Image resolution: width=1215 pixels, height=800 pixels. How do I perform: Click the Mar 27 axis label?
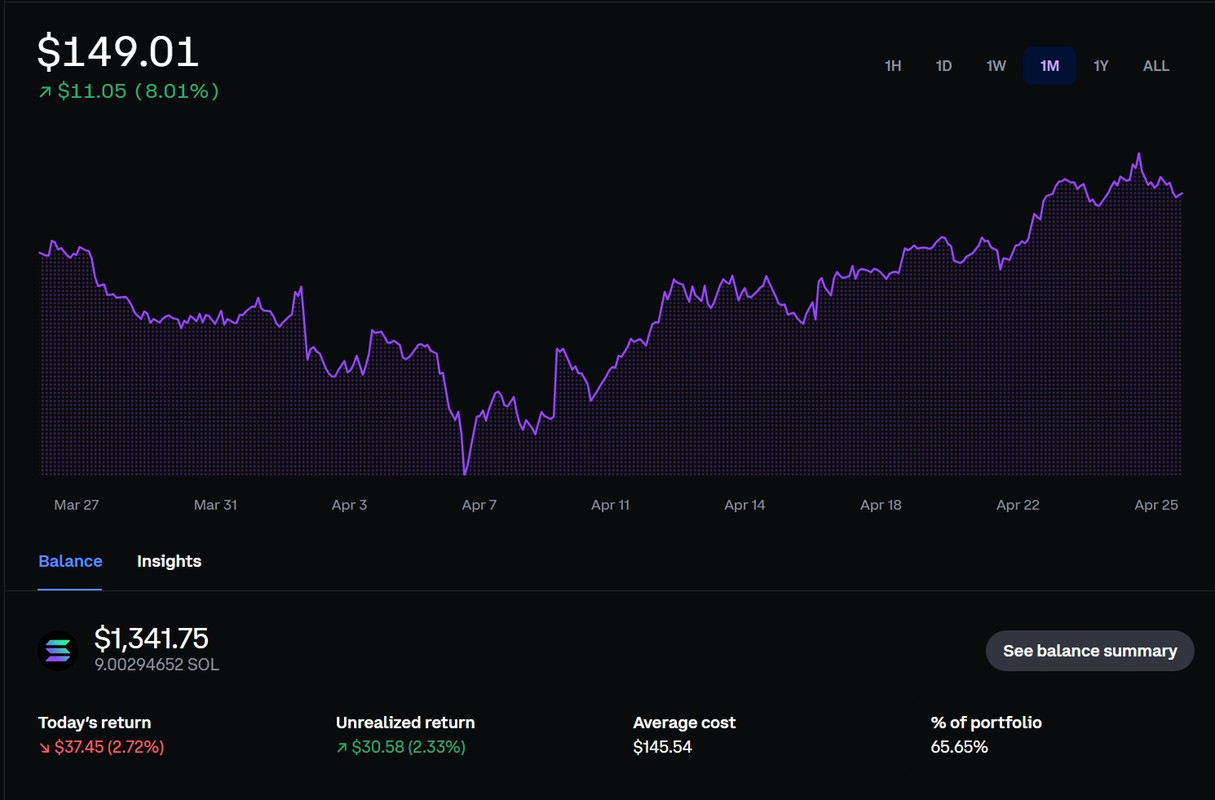pos(76,505)
